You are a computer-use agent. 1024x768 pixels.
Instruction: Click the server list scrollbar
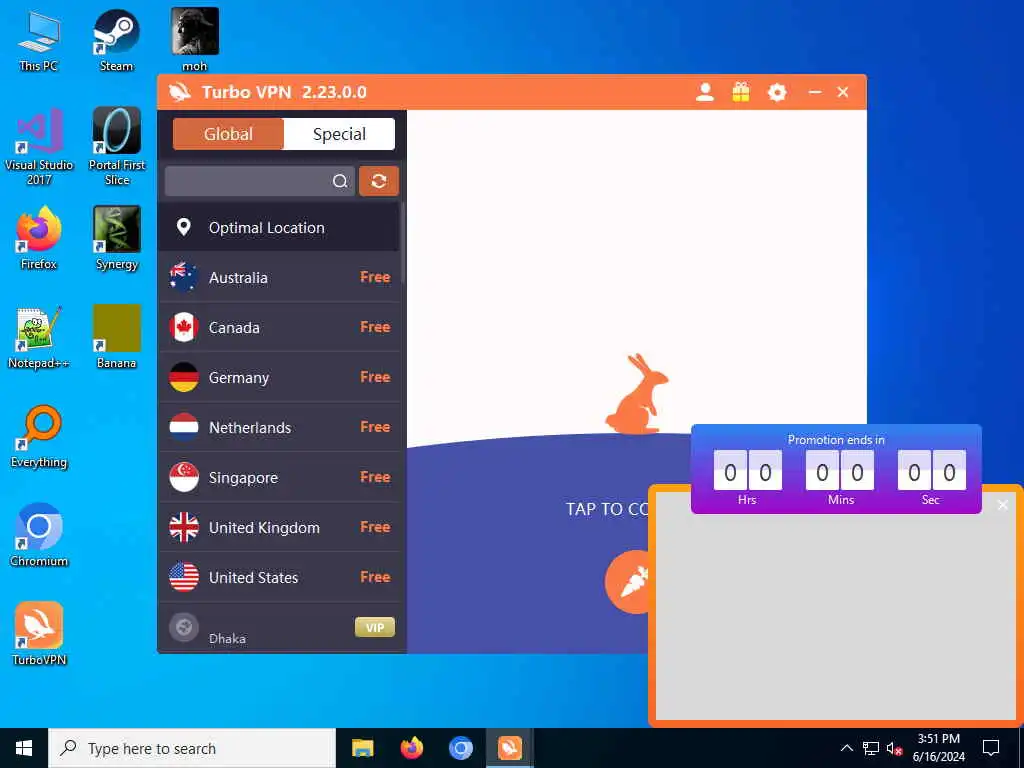tap(403, 243)
